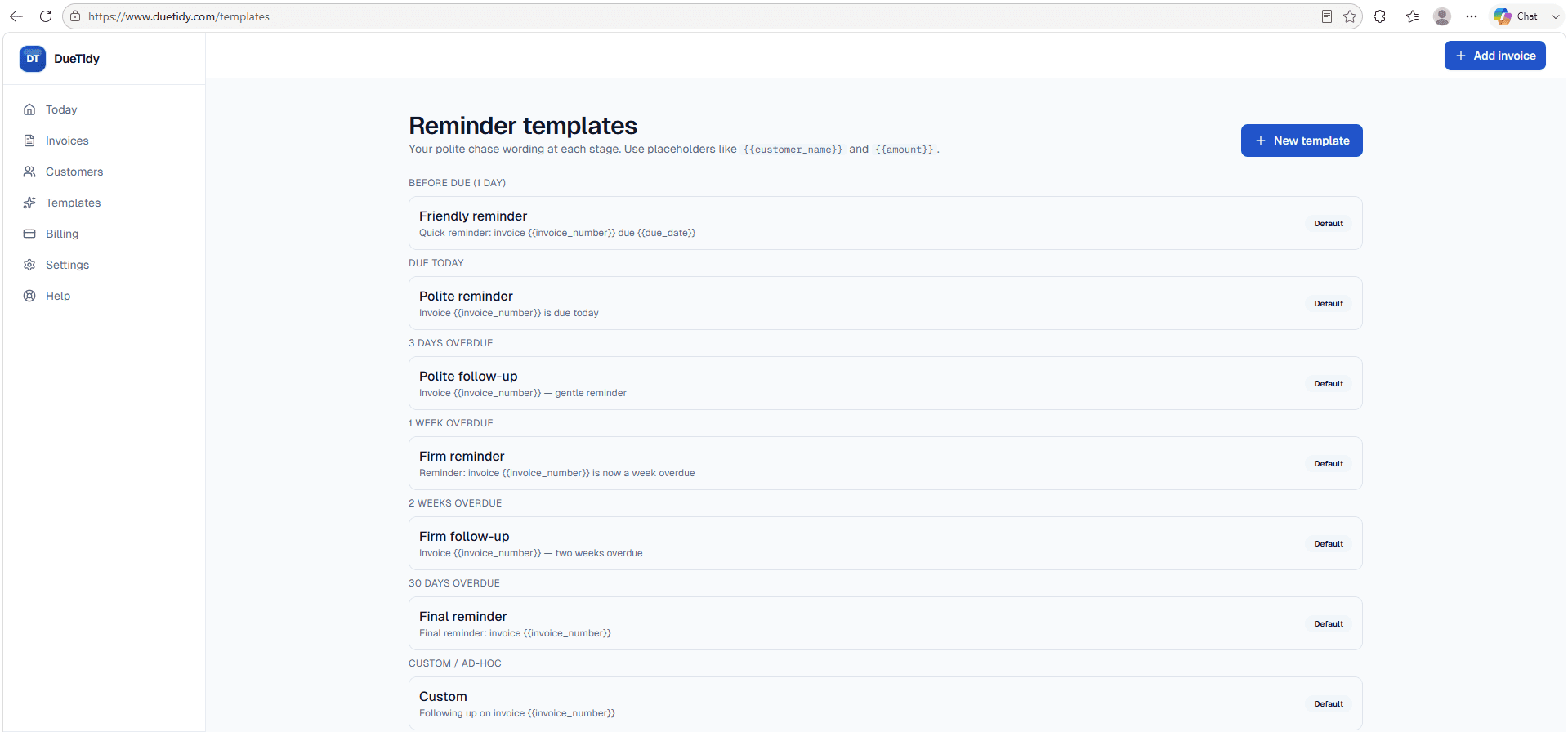Open Settings page
The width and height of the screenshot is (1568, 732).
click(x=67, y=265)
